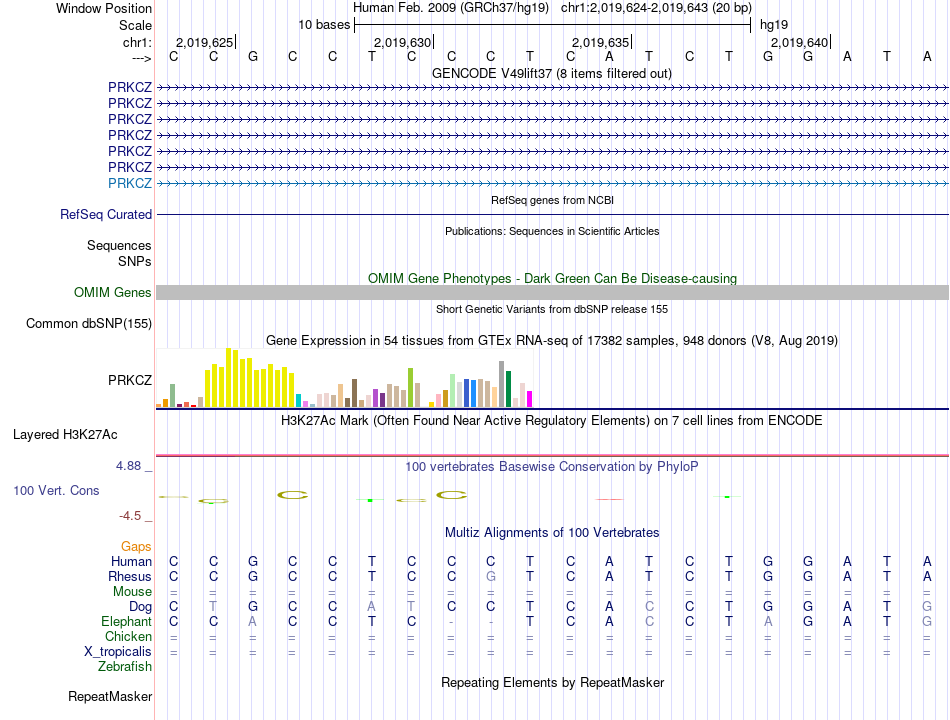Click the 2,019,630 position marker
The width and height of the screenshot is (950, 720).
point(404,42)
